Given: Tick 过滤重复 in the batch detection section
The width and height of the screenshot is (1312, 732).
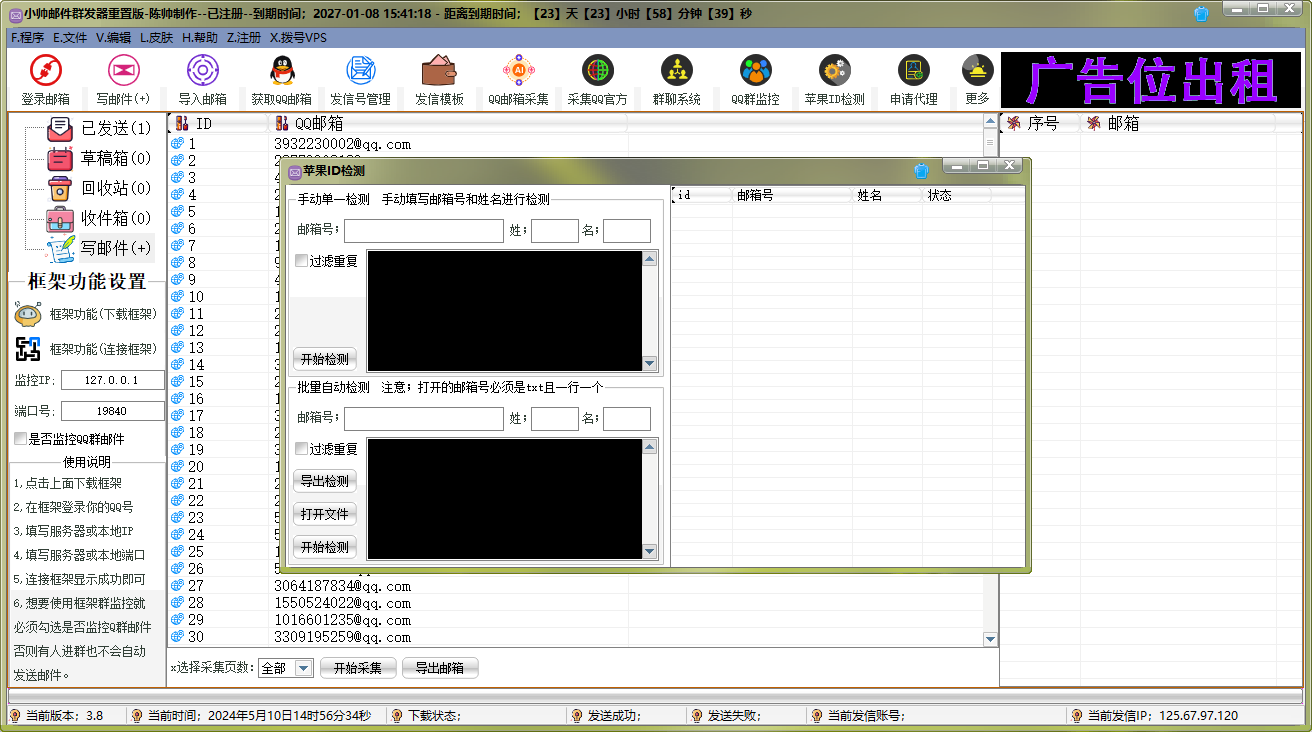Looking at the screenshot, I should click(301, 449).
